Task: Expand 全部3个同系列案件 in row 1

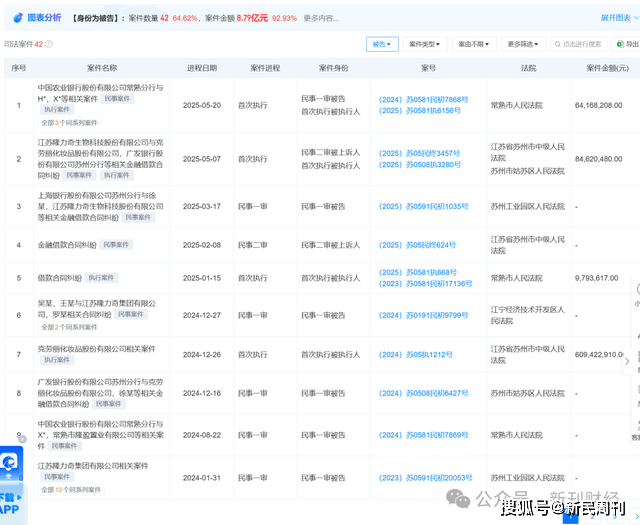Action: [x=69, y=122]
